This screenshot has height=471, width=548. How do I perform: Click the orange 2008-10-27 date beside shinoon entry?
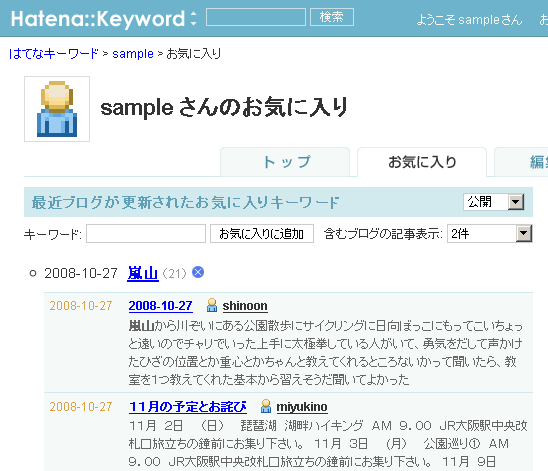click(x=81, y=306)
